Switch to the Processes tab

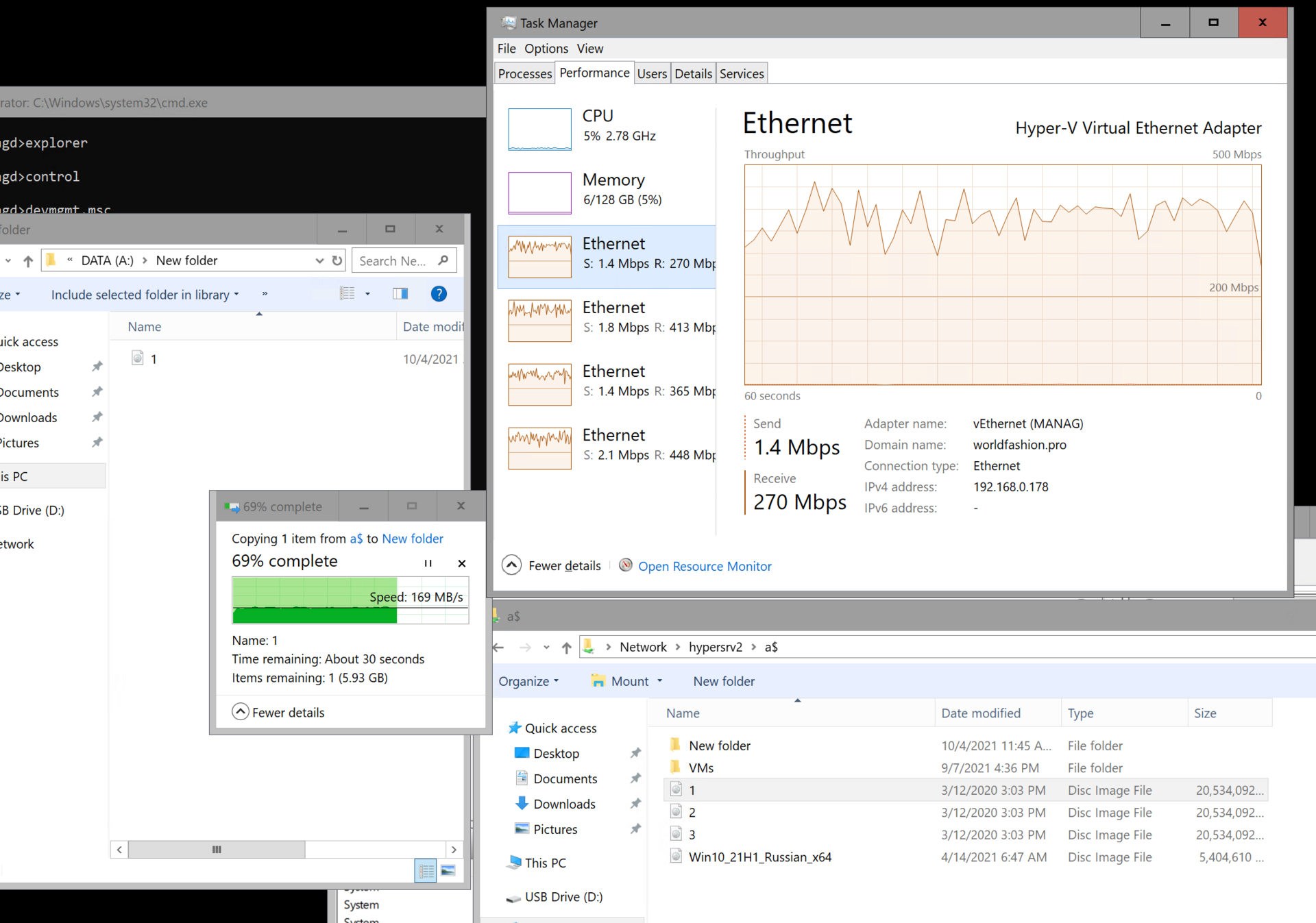[525, 74]
